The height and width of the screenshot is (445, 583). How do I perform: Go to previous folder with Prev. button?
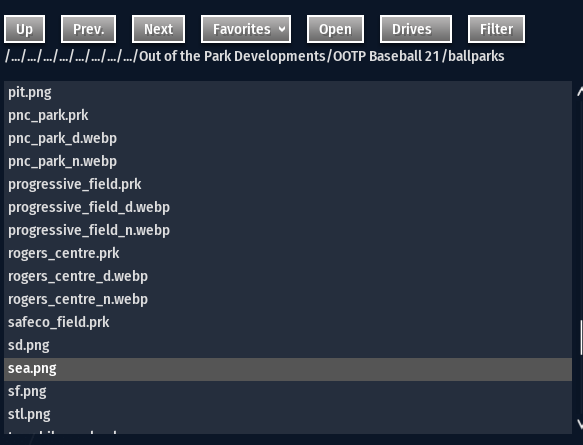(x=88, y=29)
